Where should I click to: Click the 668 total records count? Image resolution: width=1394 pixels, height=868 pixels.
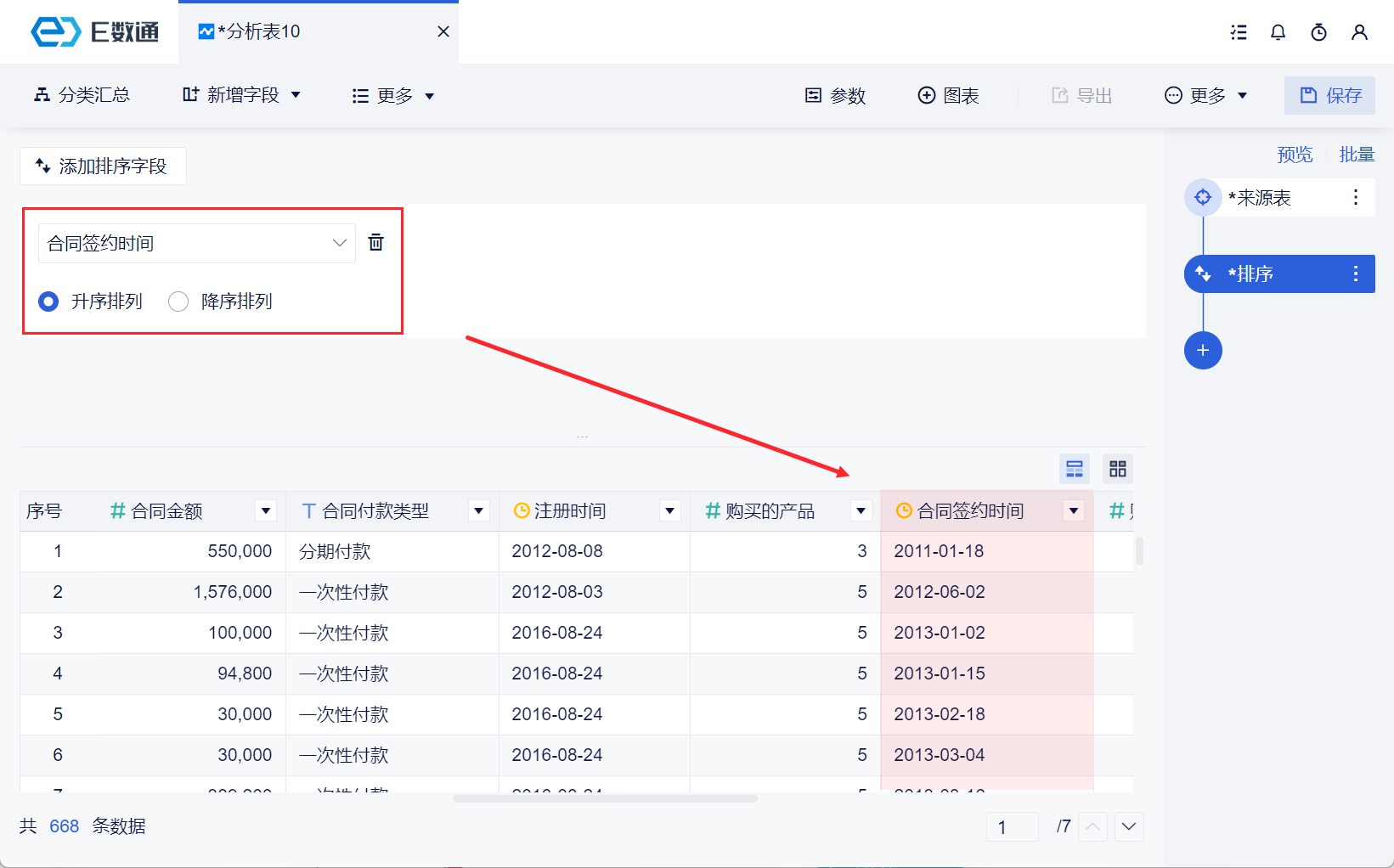(65, 826)
